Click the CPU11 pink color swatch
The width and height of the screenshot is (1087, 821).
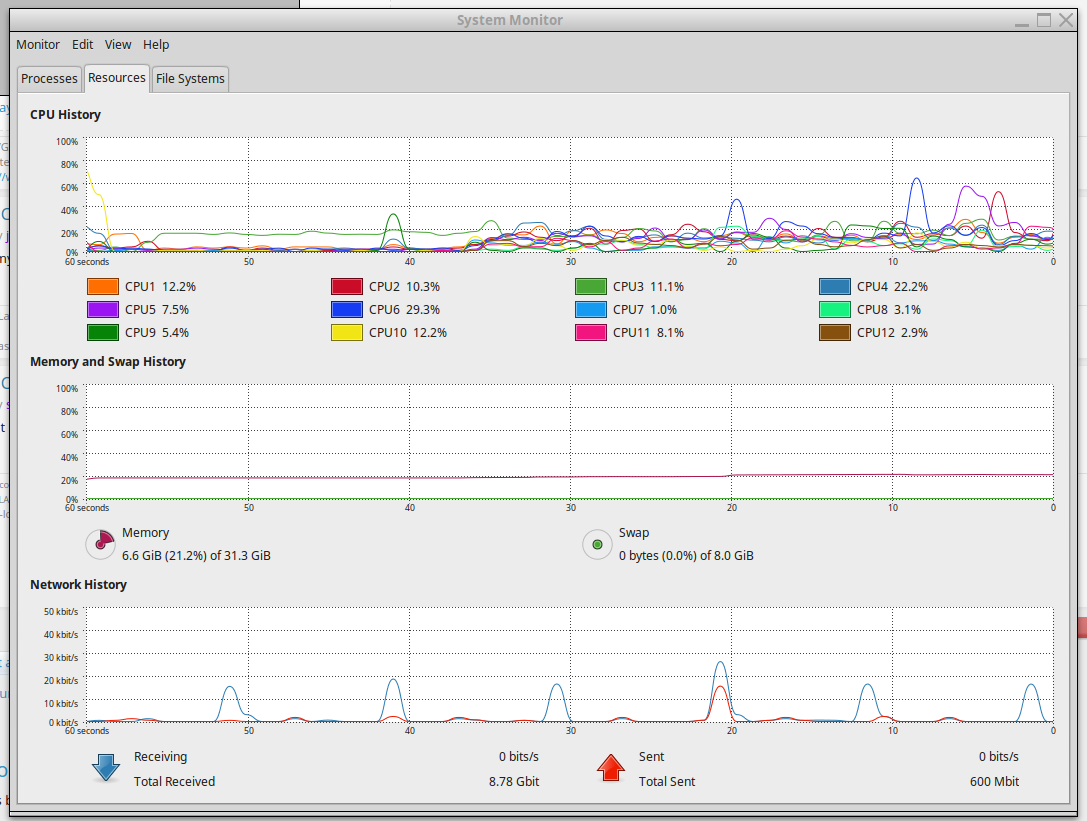[591, 332]
